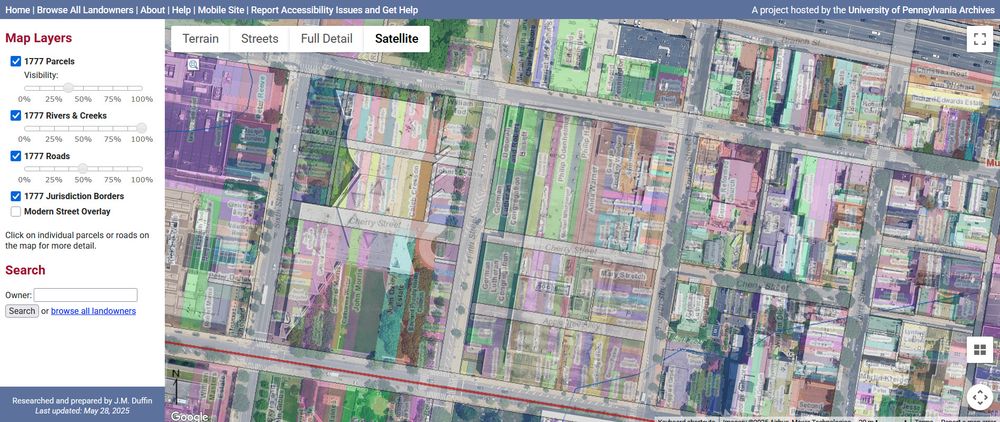
Task: Uncheck the 1777 Roads layer
Action: pos(16,156)
